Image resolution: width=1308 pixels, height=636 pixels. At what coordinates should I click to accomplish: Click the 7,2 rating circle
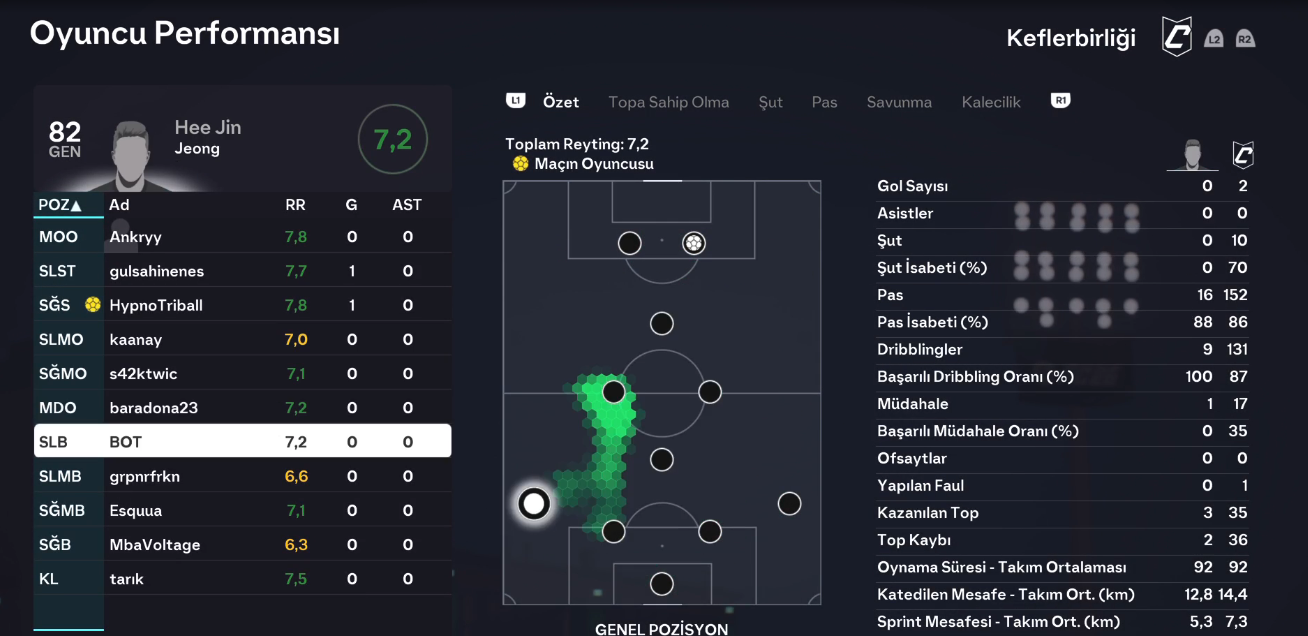(x=393, y=139)
